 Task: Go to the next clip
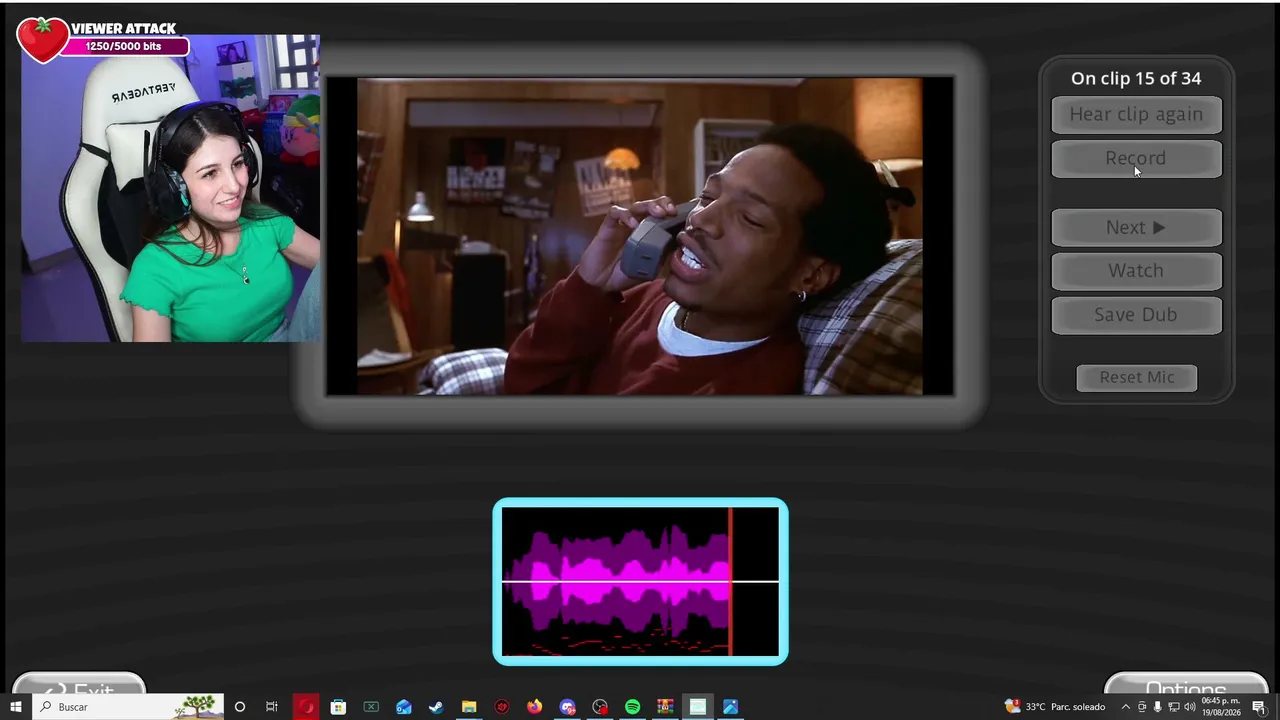pos(1136,228)
